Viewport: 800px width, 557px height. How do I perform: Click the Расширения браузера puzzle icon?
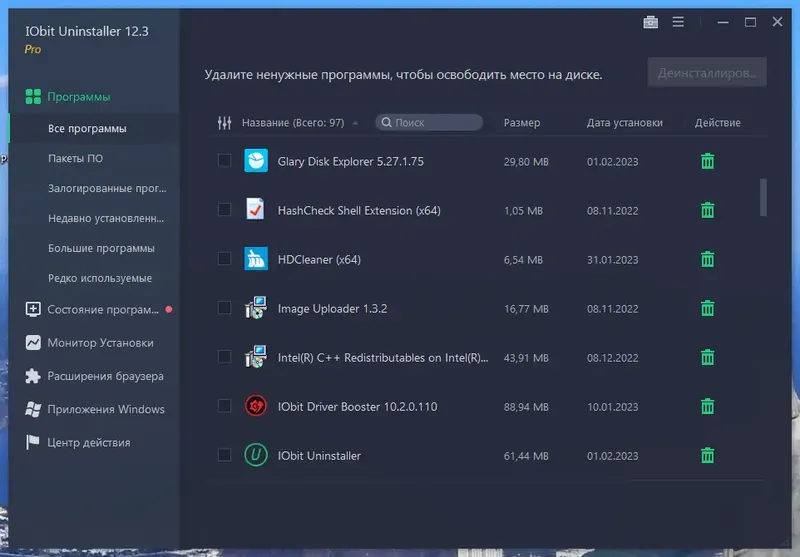(33, 376)
